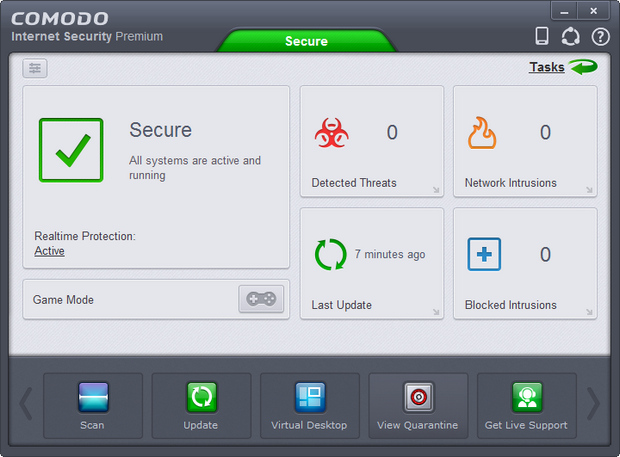Screen dimensions: 620x457
Task: Go to previous shortcuts with left arrow
Action: [x=26, y=404]
